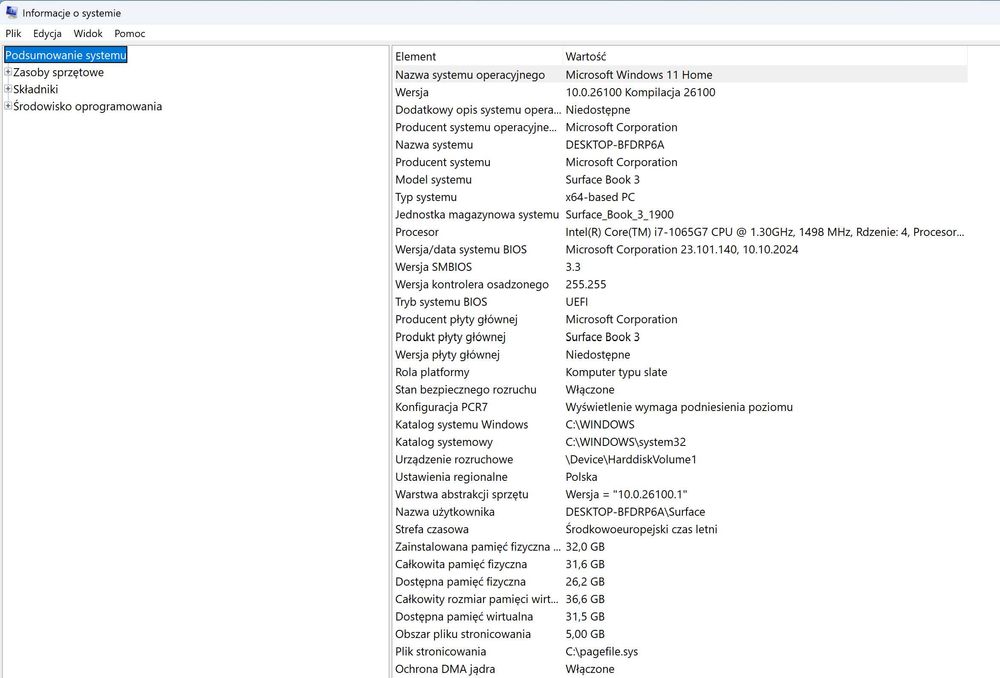Screen dimensions: 1000x678
Task: Select the Stan bezpiecznego rozruchu row
Action: (x=680, y=390)
